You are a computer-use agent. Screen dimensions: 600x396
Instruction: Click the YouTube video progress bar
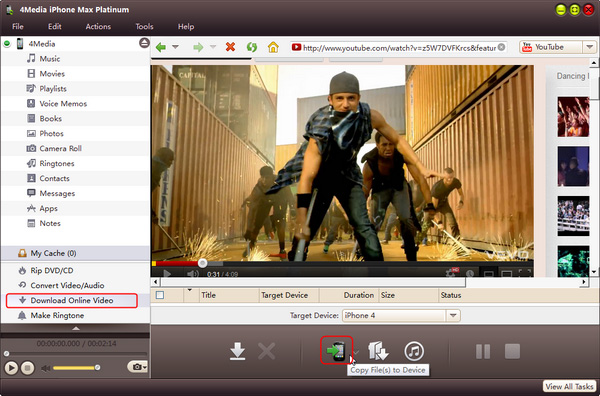point(342,263)
